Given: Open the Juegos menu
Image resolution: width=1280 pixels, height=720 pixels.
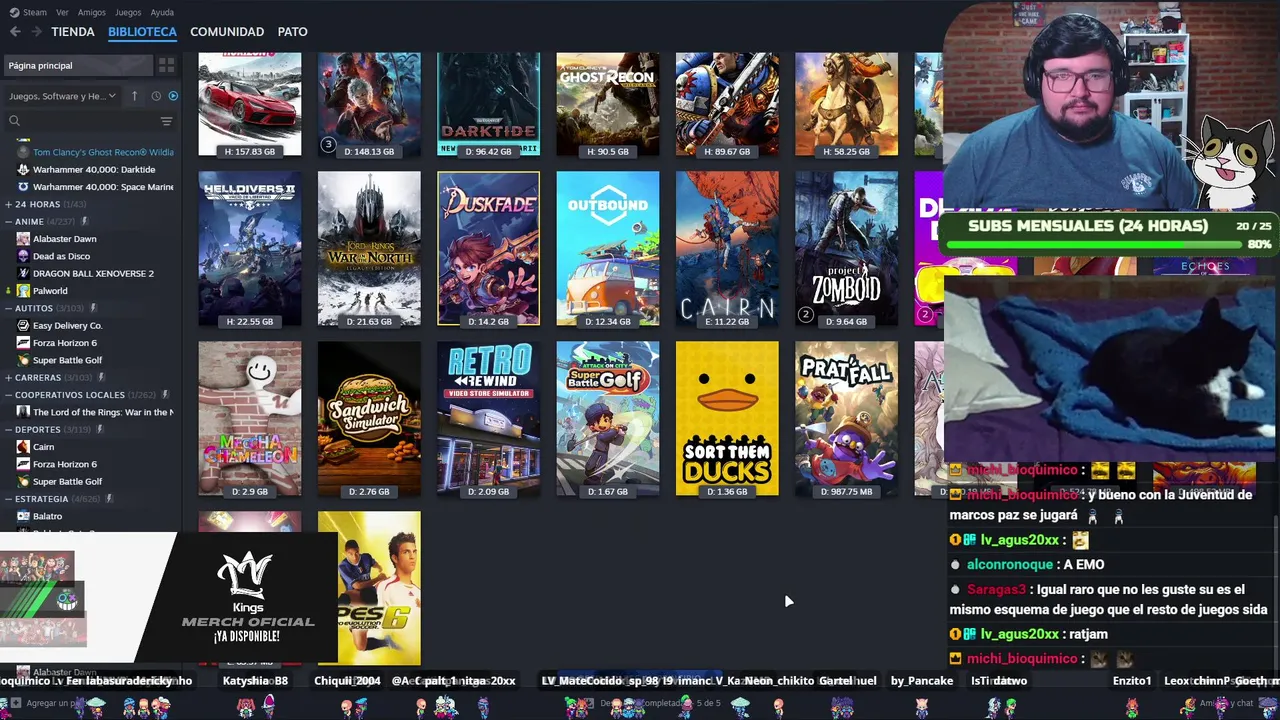Looking at the screenshot, I should tap(128, 12).
